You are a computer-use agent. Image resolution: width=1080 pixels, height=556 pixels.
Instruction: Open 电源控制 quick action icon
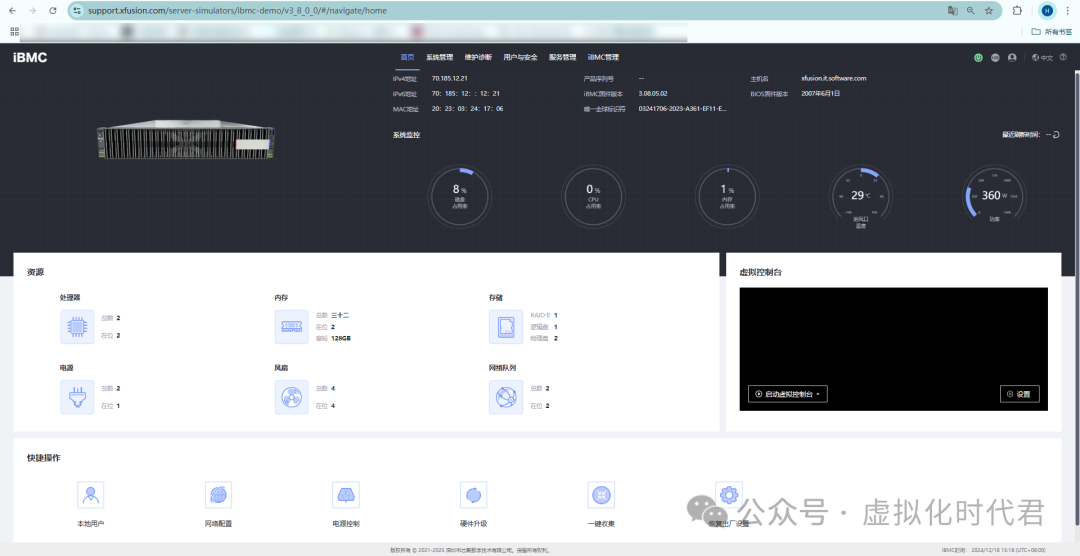click(x=346, y=495)
